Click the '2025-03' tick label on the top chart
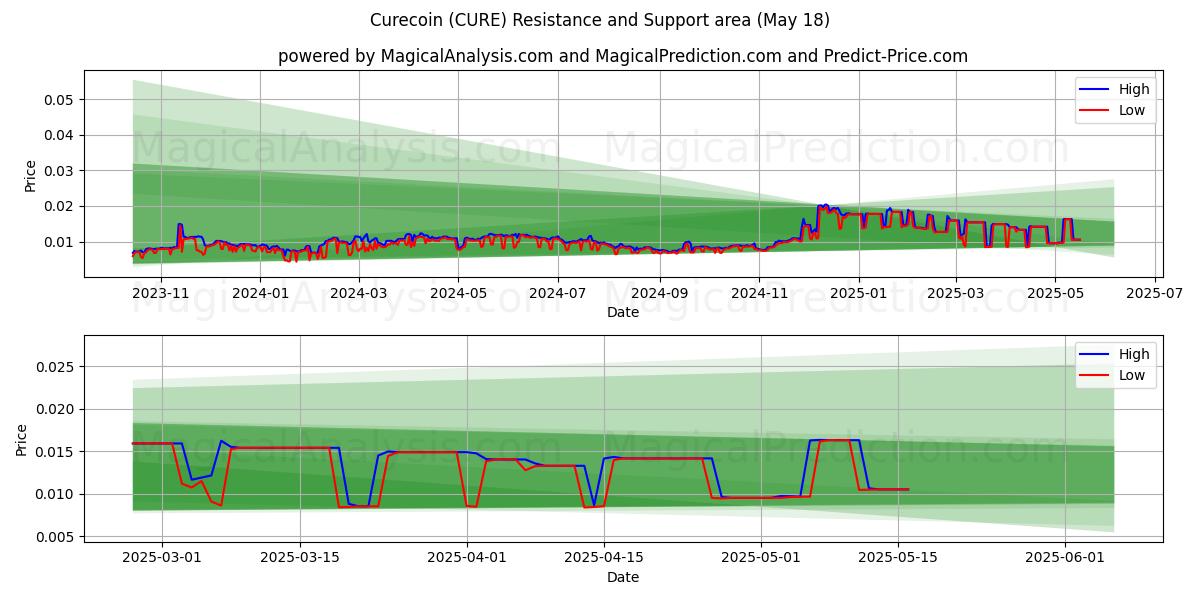This screenshot has height=600, width=1200. [x=955, y=293]
